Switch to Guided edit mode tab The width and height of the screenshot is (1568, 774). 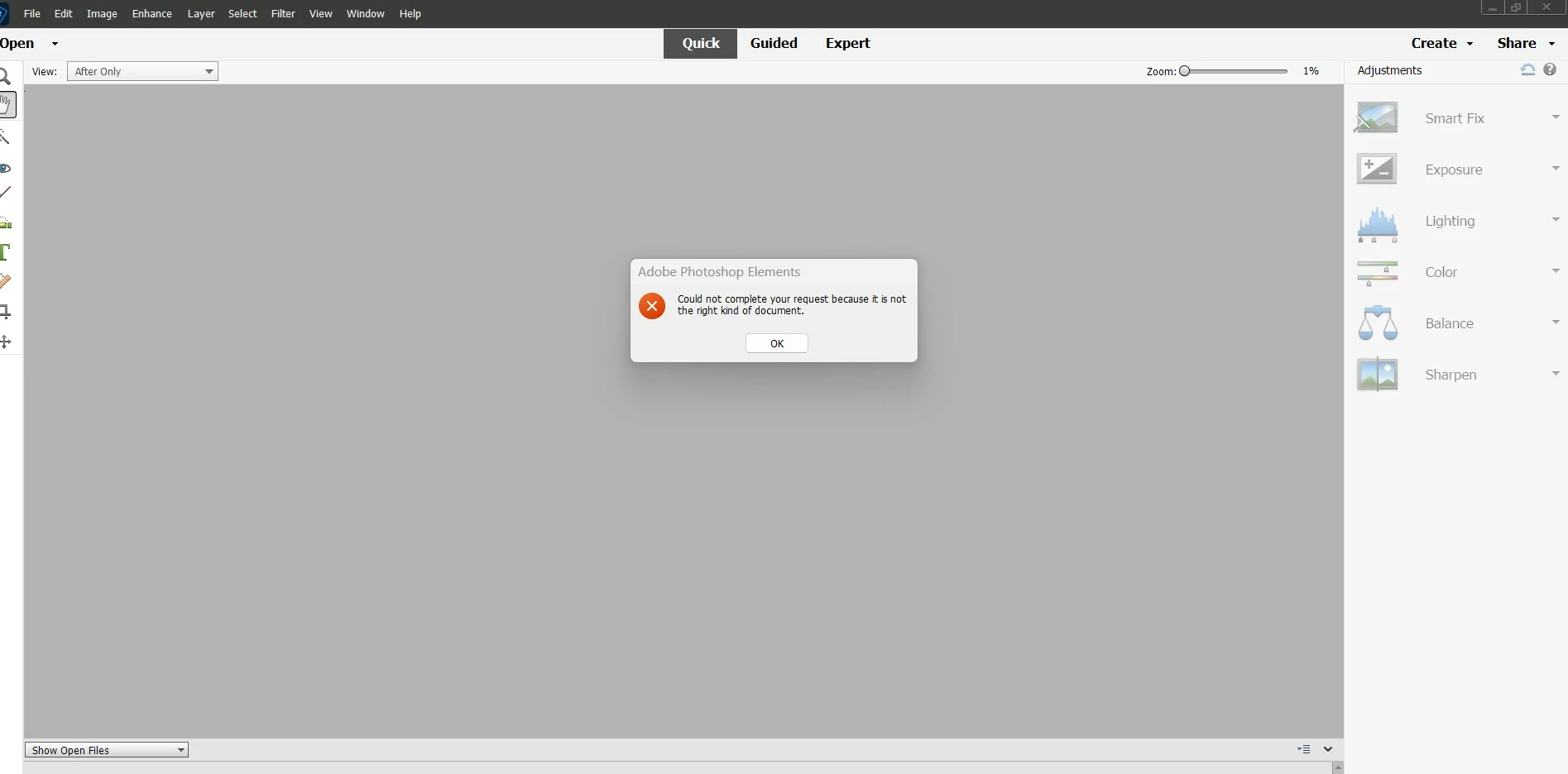pos(774,43)
